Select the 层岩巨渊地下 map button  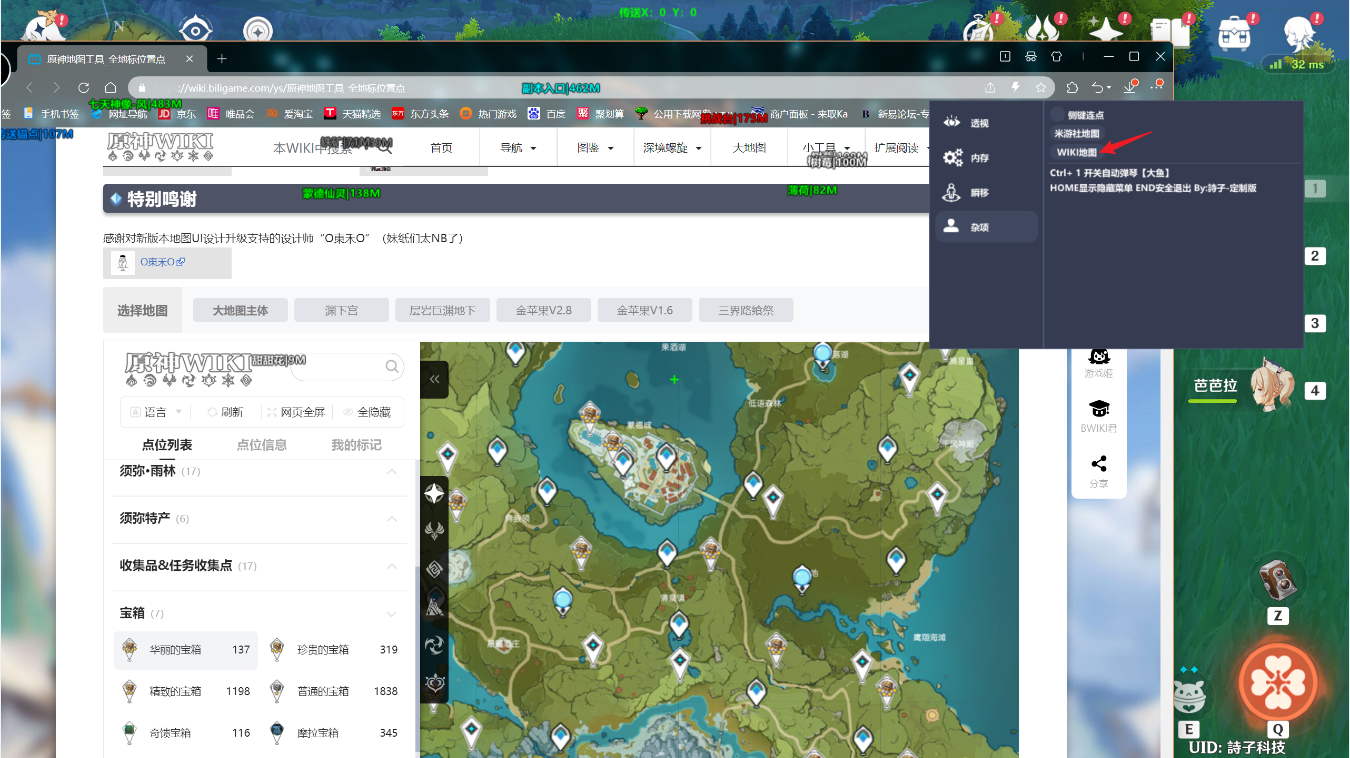(442, 310)
